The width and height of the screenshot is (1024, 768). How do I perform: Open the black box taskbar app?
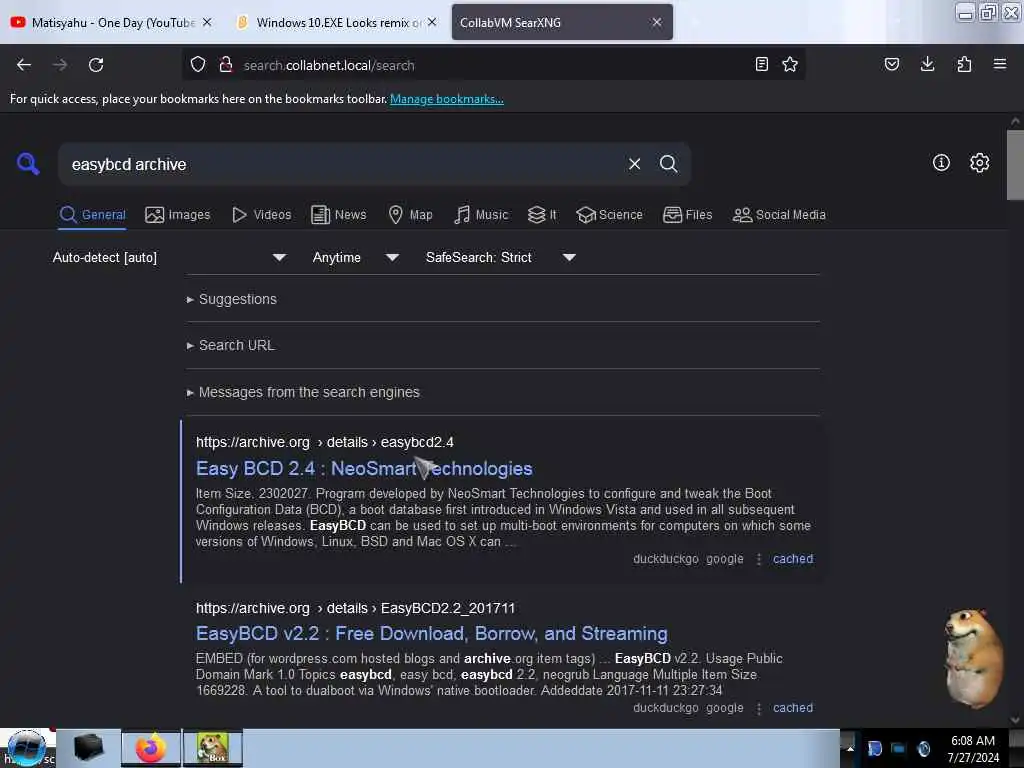tap(89, 748)
